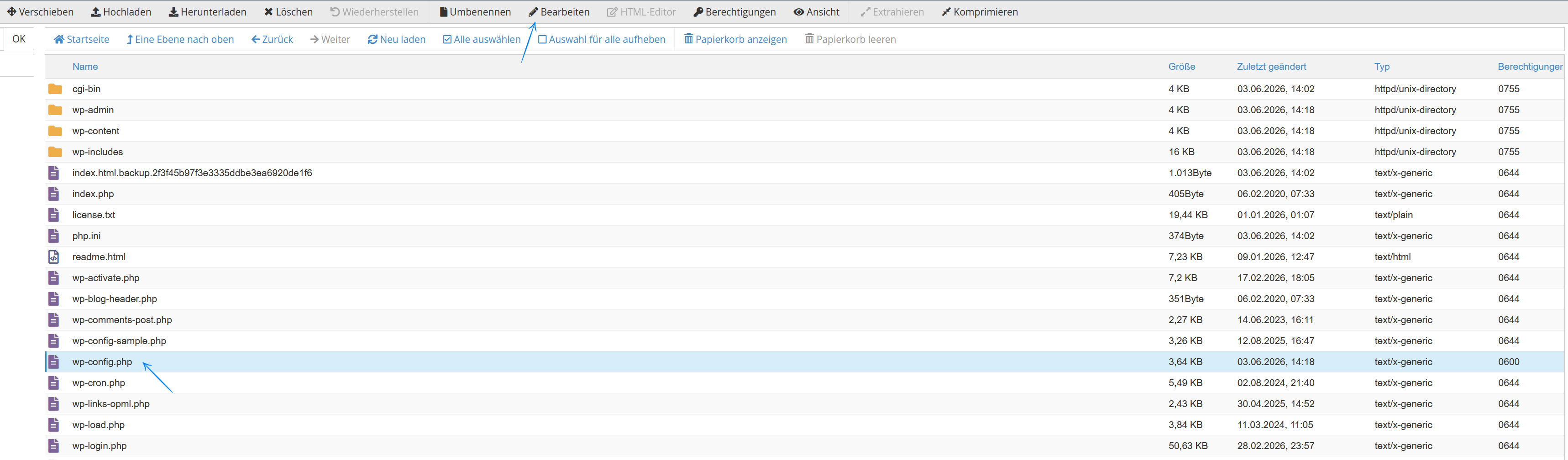The image size is (1568, 460).
Task: Sort by the Name column header
Action: [85, 67]
